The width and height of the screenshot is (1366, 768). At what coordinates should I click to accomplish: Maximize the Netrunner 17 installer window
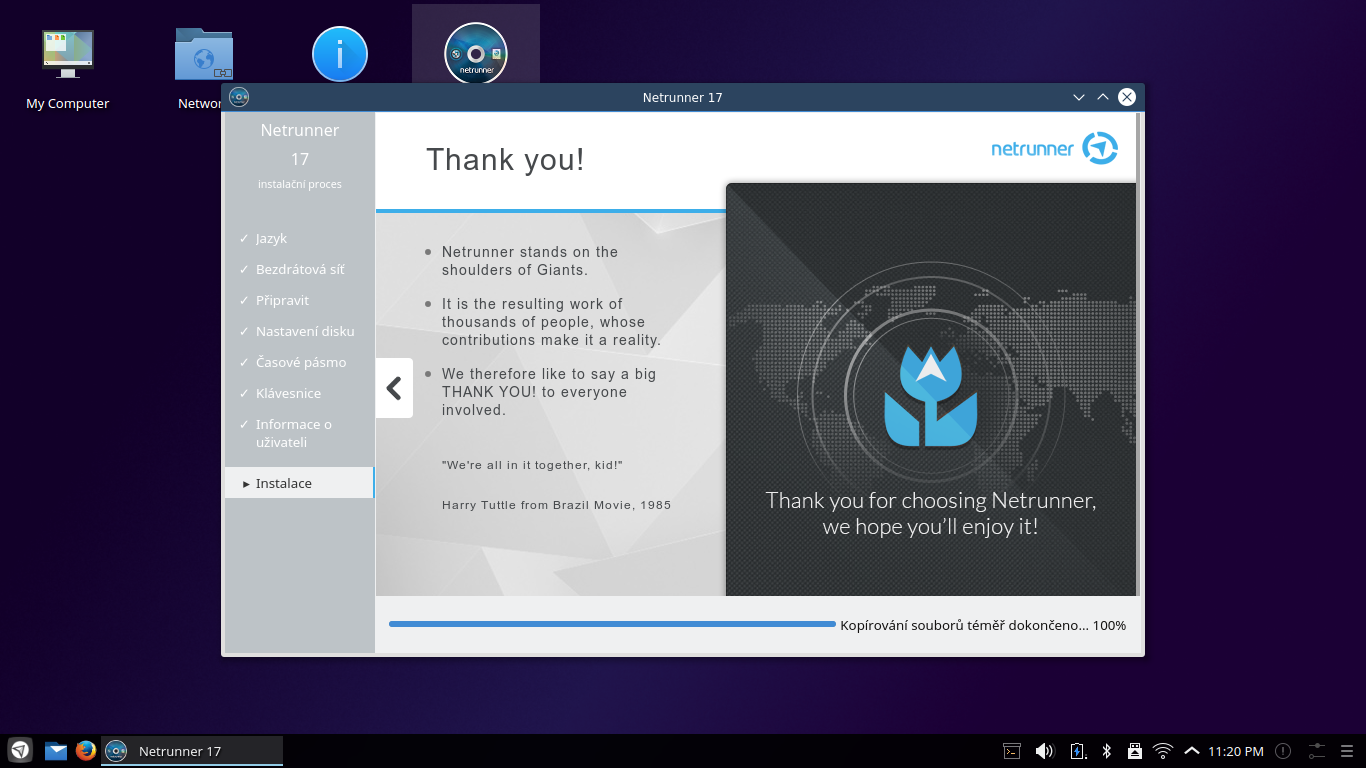pos(1103,97)
